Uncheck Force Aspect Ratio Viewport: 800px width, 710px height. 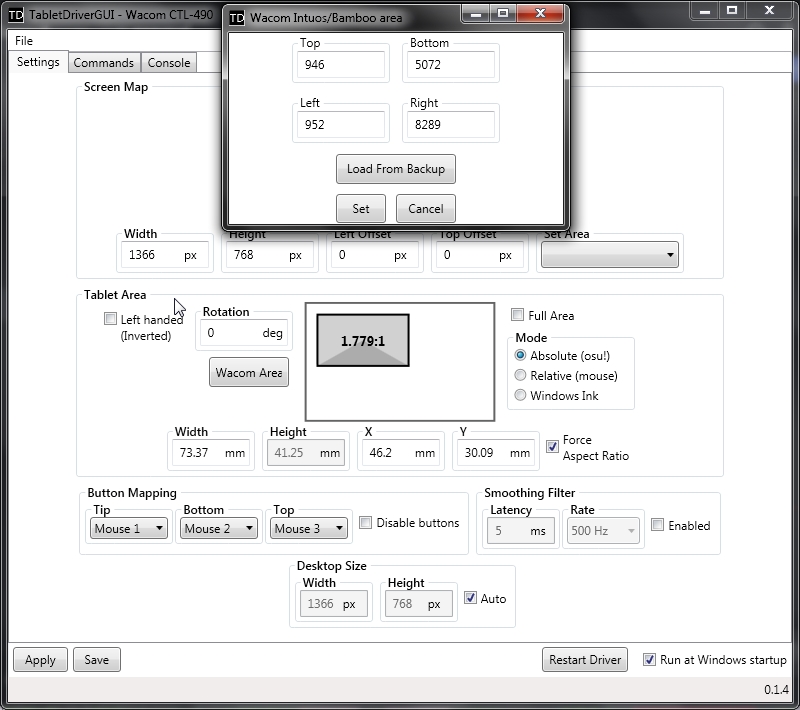point(552,447)
